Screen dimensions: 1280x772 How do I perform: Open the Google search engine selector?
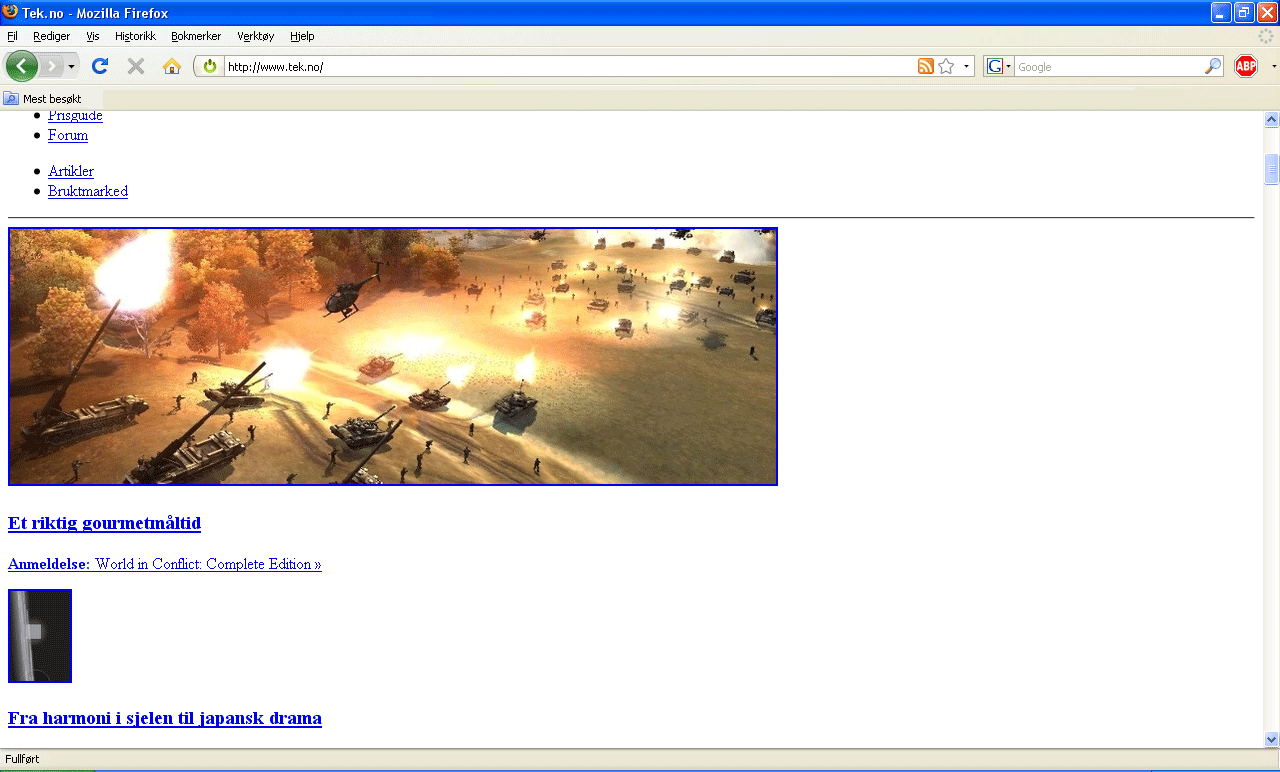pyautogui.click(x=999, y=66)
